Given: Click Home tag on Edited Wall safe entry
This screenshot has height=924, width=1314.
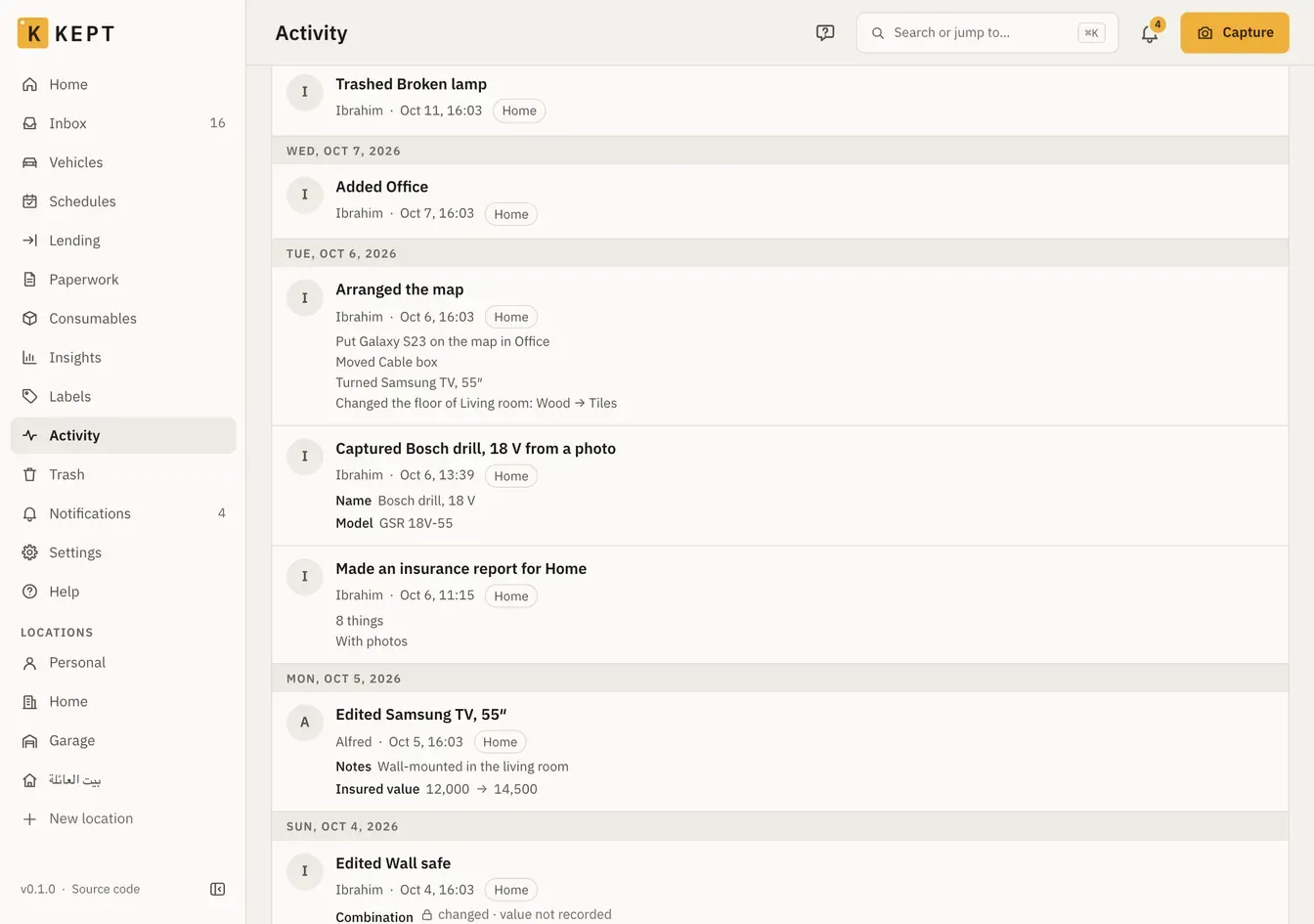Looking at the screenshot, I should [511, 890].
